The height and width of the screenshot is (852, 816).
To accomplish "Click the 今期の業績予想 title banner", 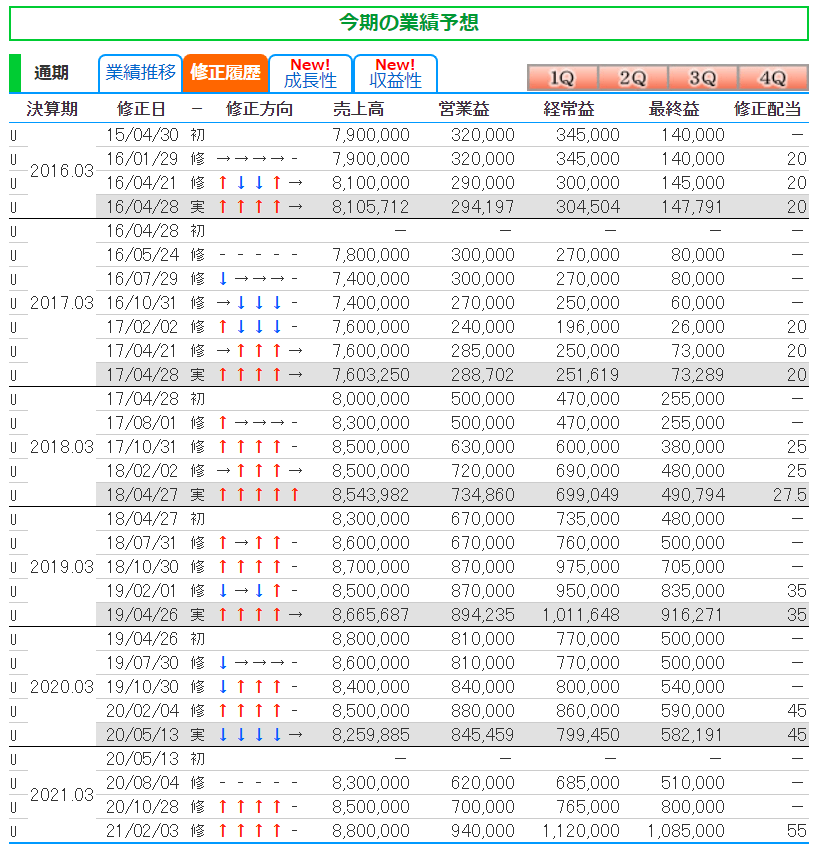I will coord(408,23).
